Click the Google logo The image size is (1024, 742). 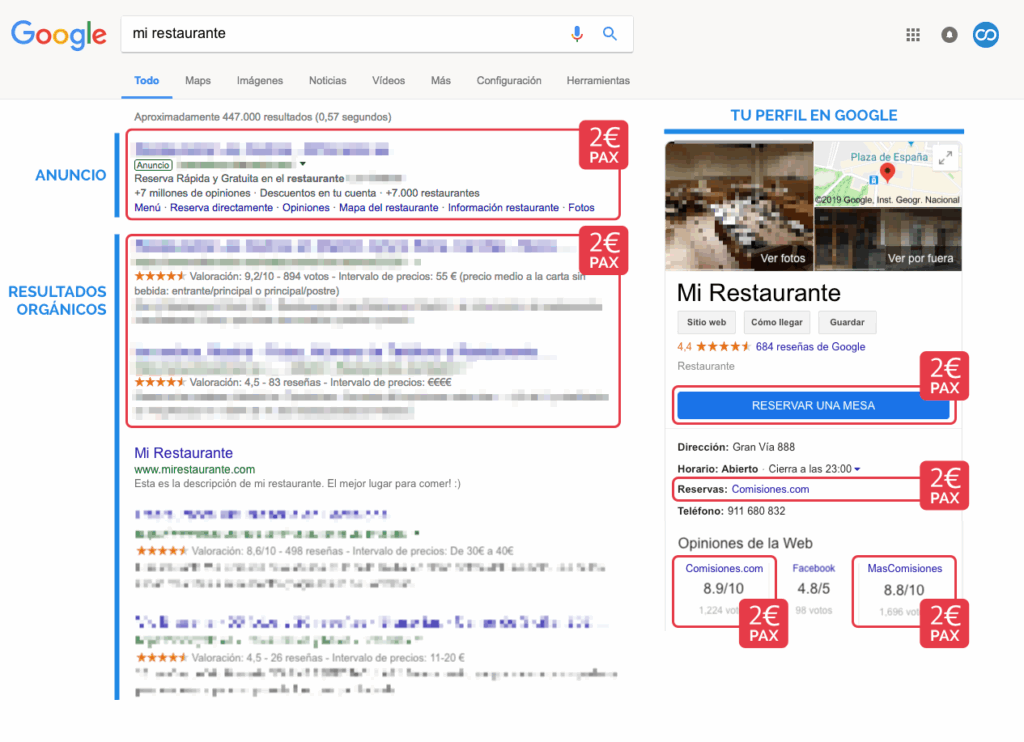(59, 34)
